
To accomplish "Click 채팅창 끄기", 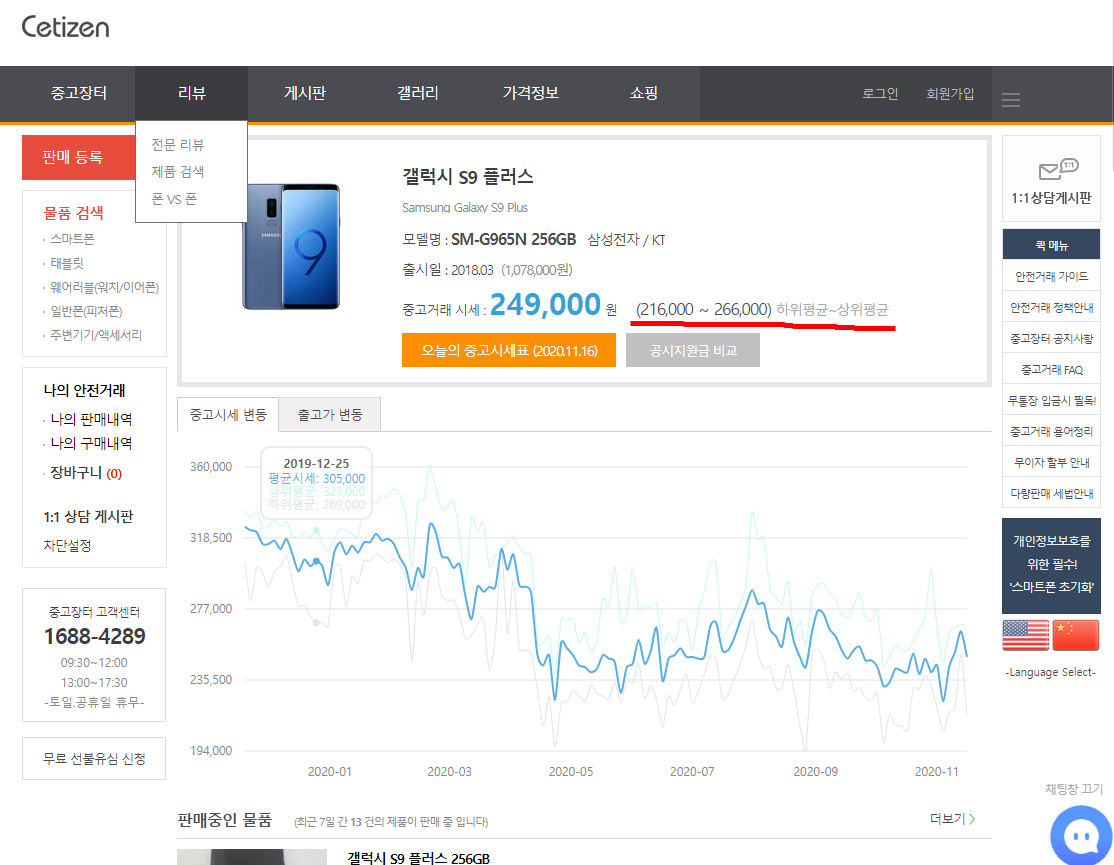I will pyautogui.click(x=1074, y=789).
